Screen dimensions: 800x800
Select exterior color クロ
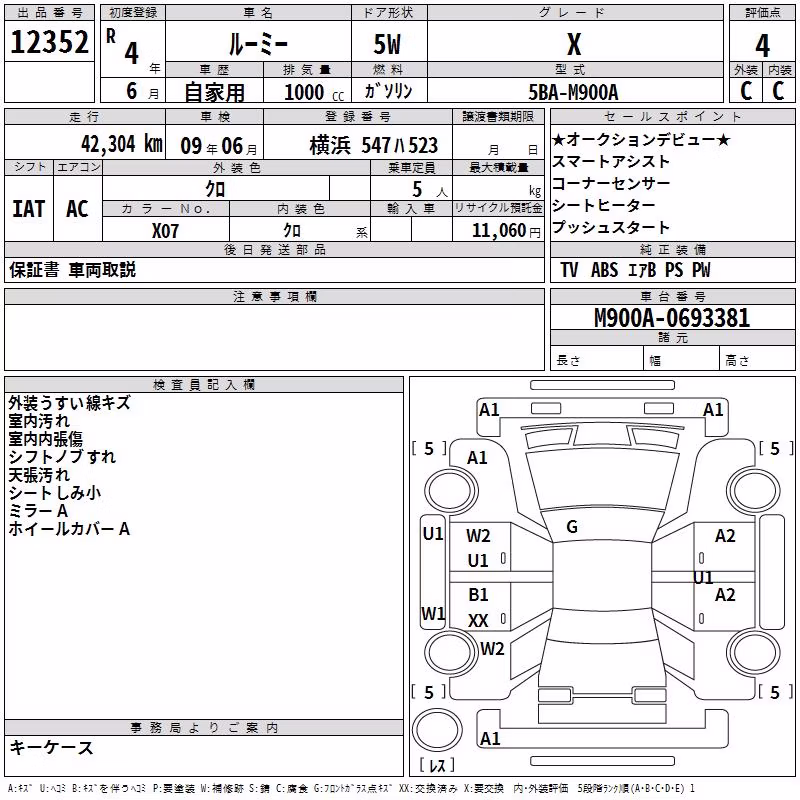pos(215,189)
